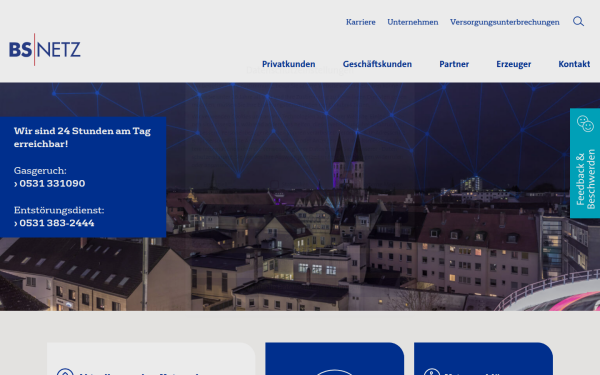Select the Partner menu

pos(454,64)
